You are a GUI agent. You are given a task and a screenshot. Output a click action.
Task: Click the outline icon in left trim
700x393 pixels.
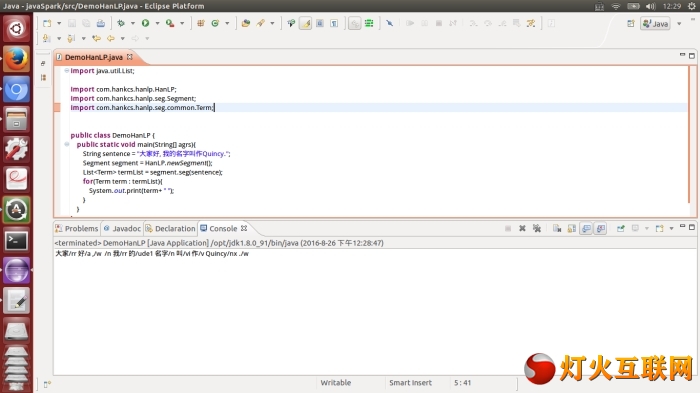(43, 78)
